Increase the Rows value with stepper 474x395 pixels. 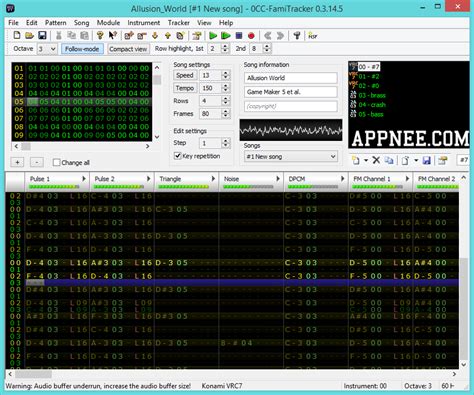(226, 98)
